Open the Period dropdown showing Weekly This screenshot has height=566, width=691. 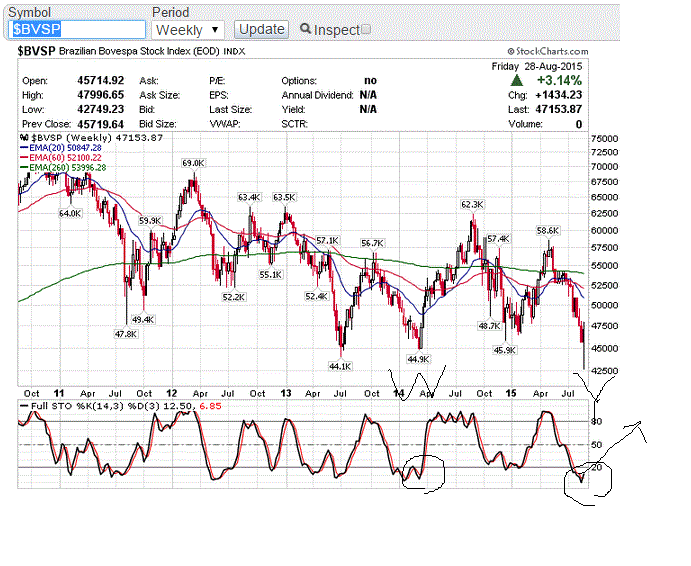188,30
